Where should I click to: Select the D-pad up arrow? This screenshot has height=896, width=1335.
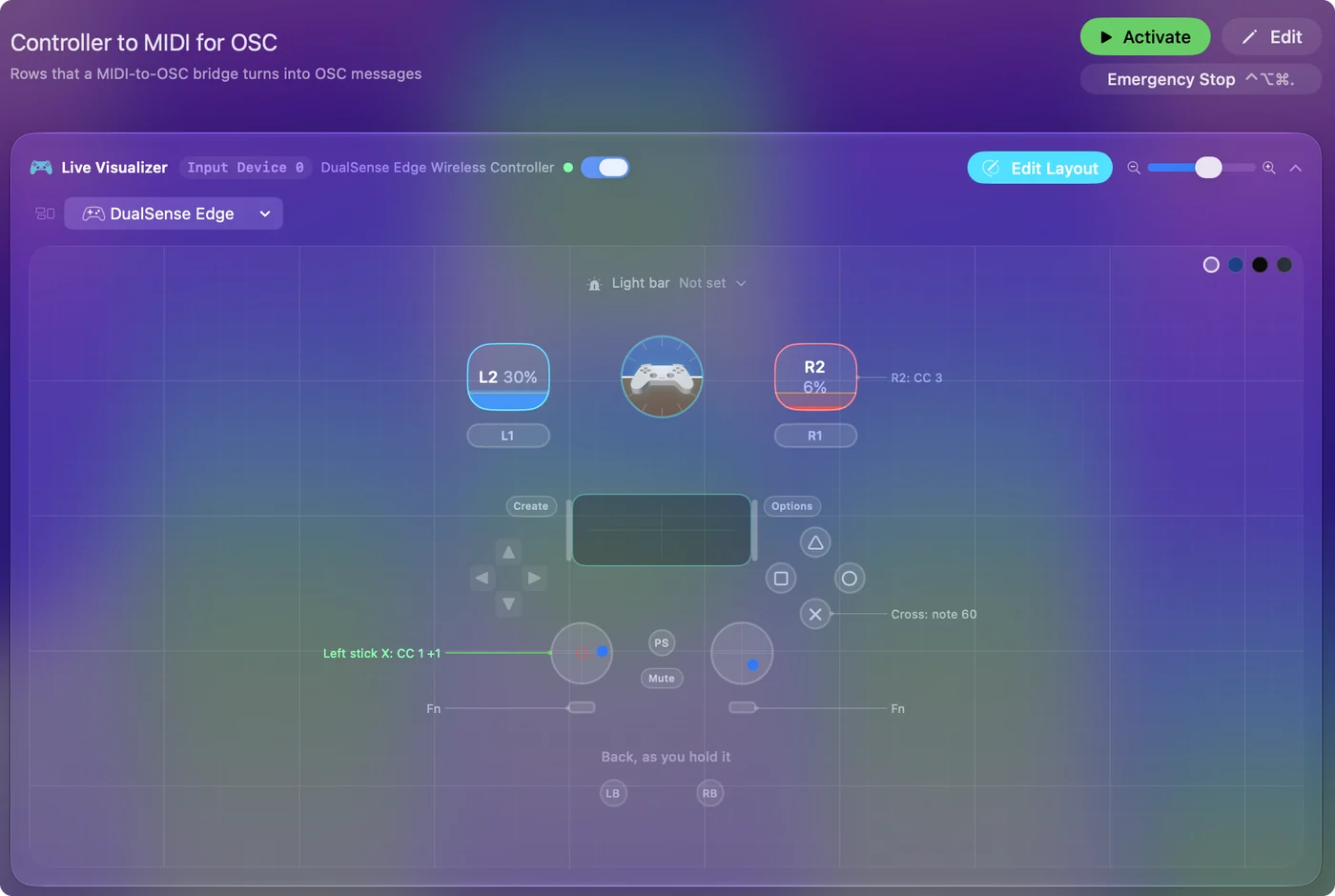(508, 552)
